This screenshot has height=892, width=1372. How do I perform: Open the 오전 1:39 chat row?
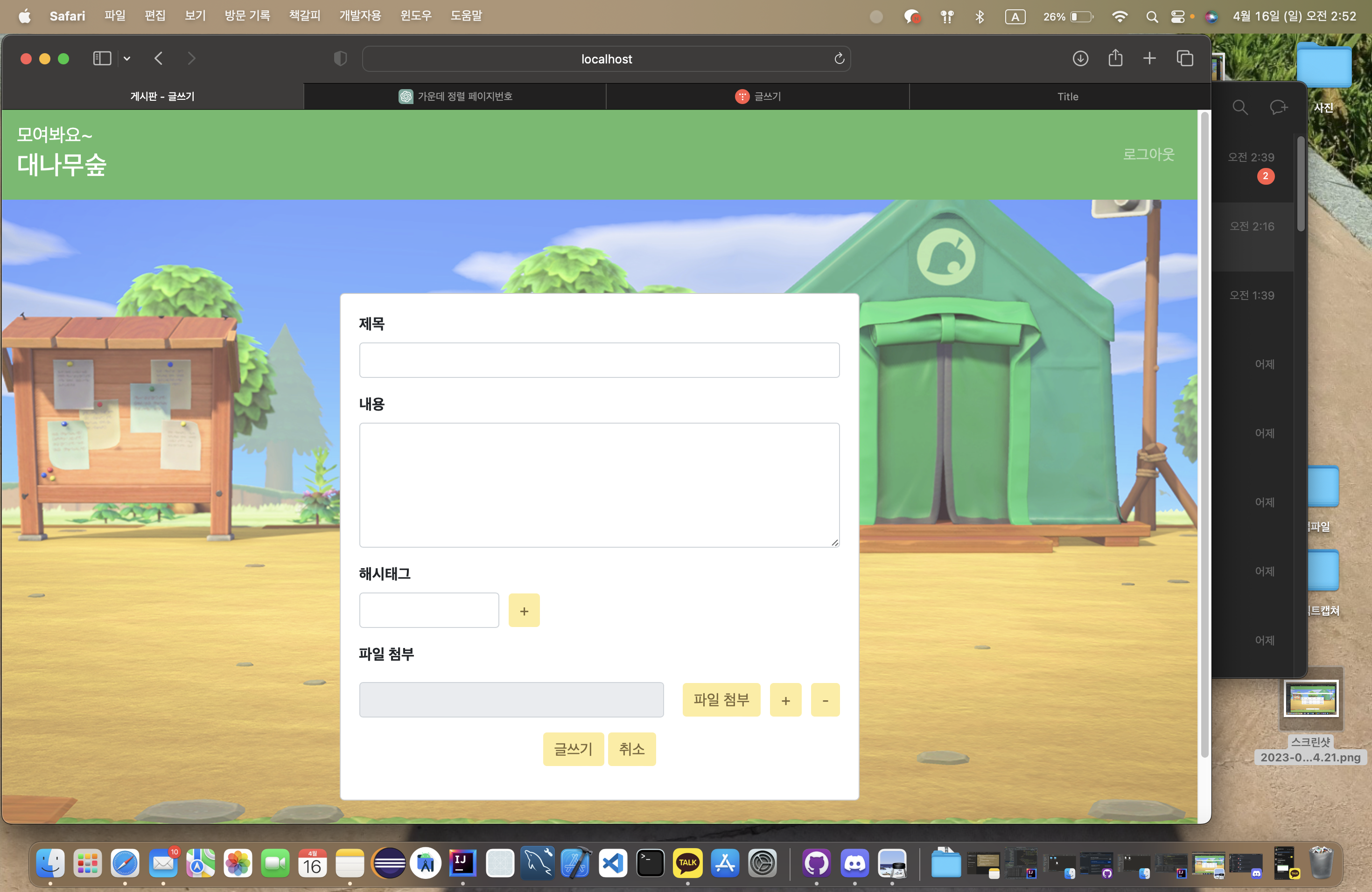[x=1253, y=306]
